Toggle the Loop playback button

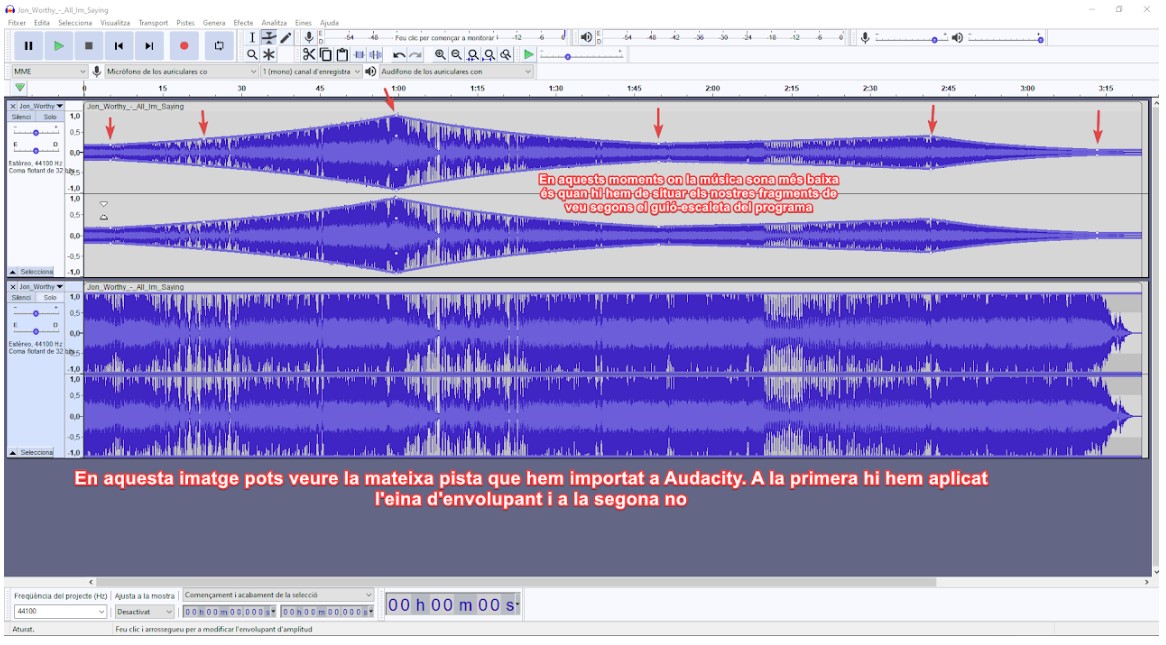pyautogui.click(x=218, y=45)
